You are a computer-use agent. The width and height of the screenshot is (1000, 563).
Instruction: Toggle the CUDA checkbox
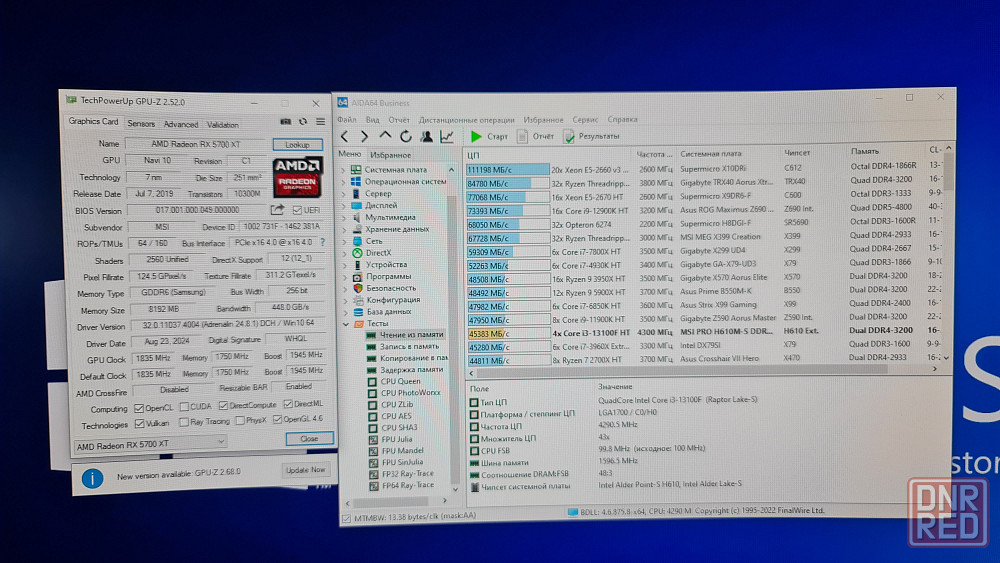[x=184, y=407]
